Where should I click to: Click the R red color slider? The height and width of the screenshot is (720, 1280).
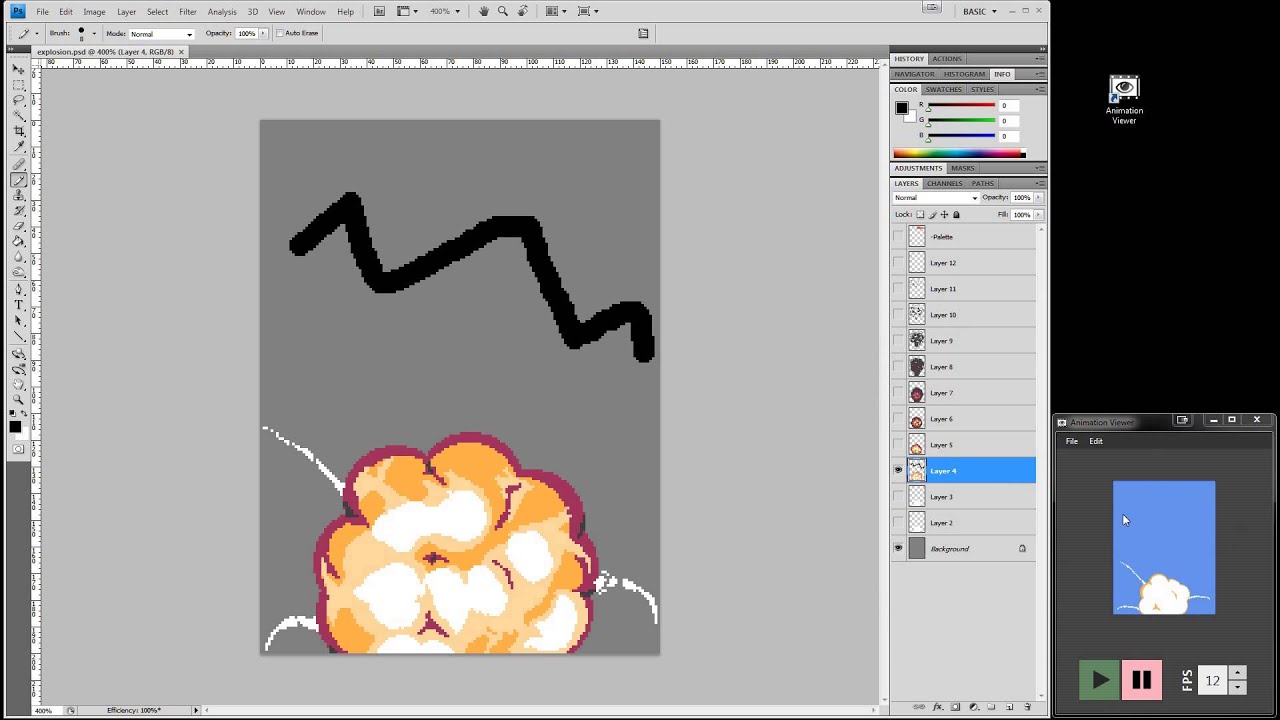960,106
